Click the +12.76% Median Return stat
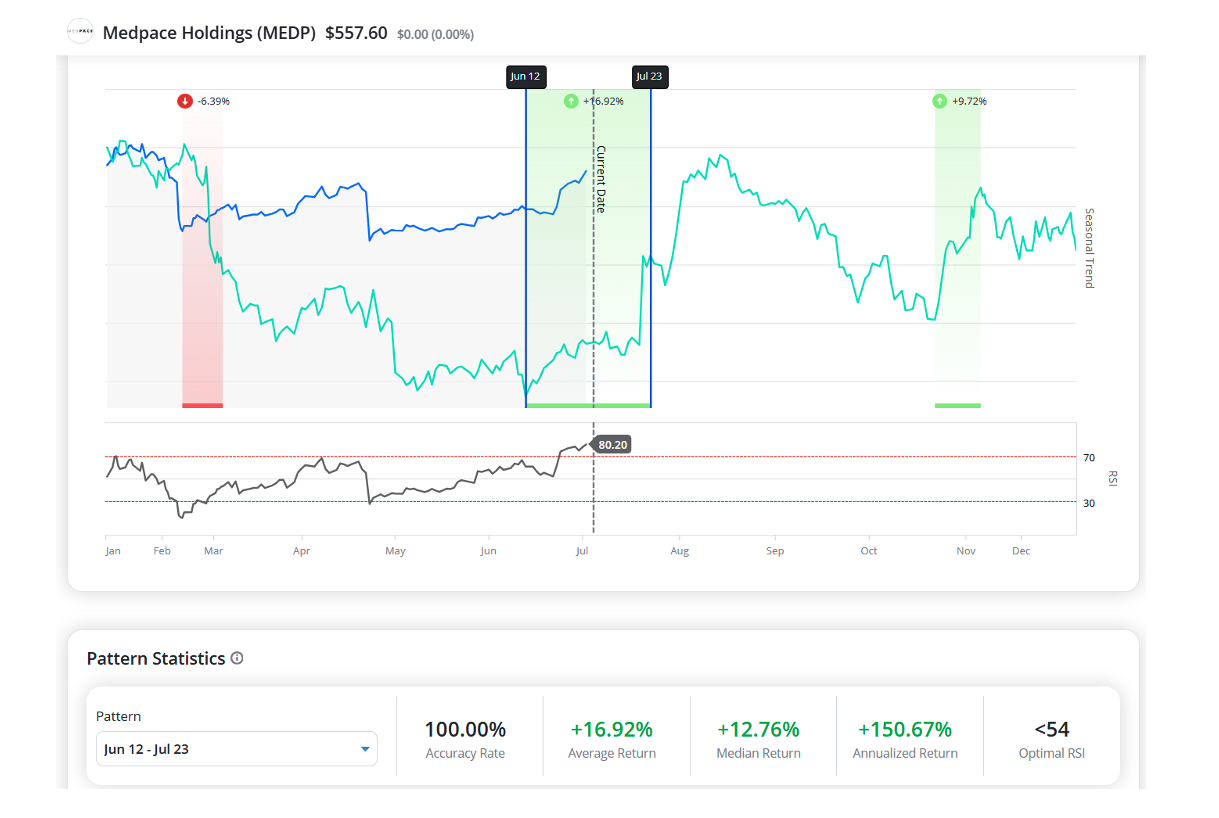The image size is (1219, 818). pyautogui.click(x=759, y=739)
